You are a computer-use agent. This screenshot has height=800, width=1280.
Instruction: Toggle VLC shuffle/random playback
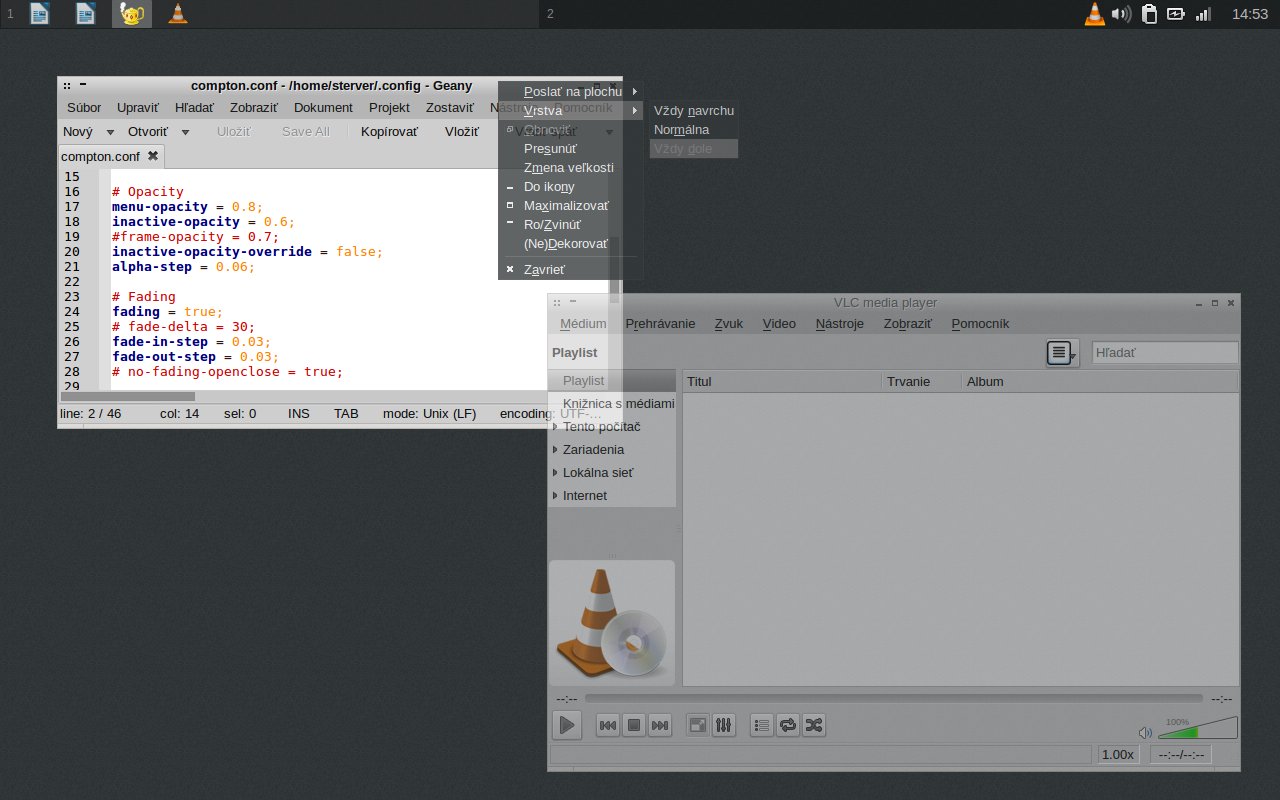click(x=814, y=726)
